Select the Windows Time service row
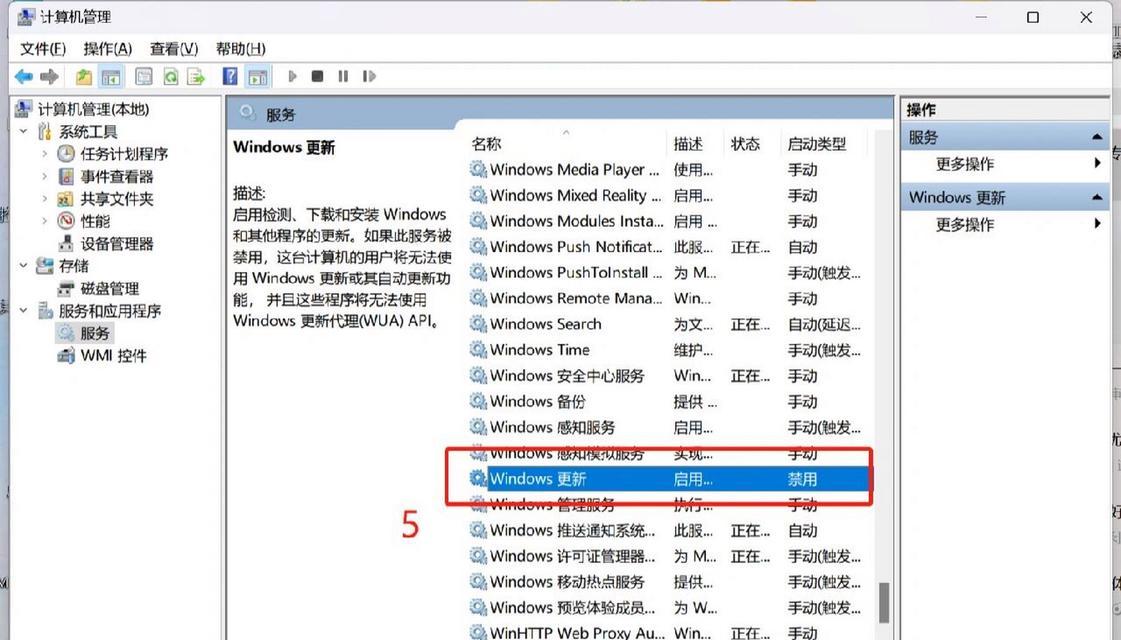Viewport: 1121px width, 640px height. click(668, 350)
